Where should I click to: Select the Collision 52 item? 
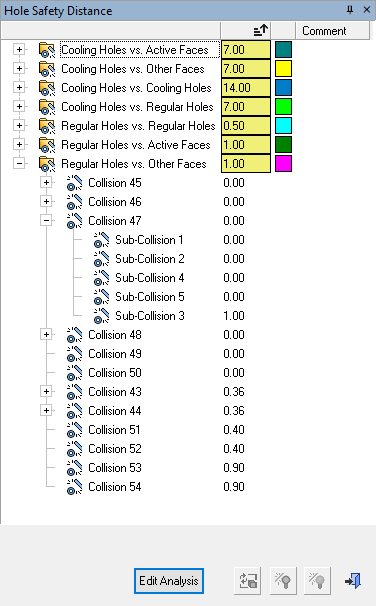[x=115, y=449]
